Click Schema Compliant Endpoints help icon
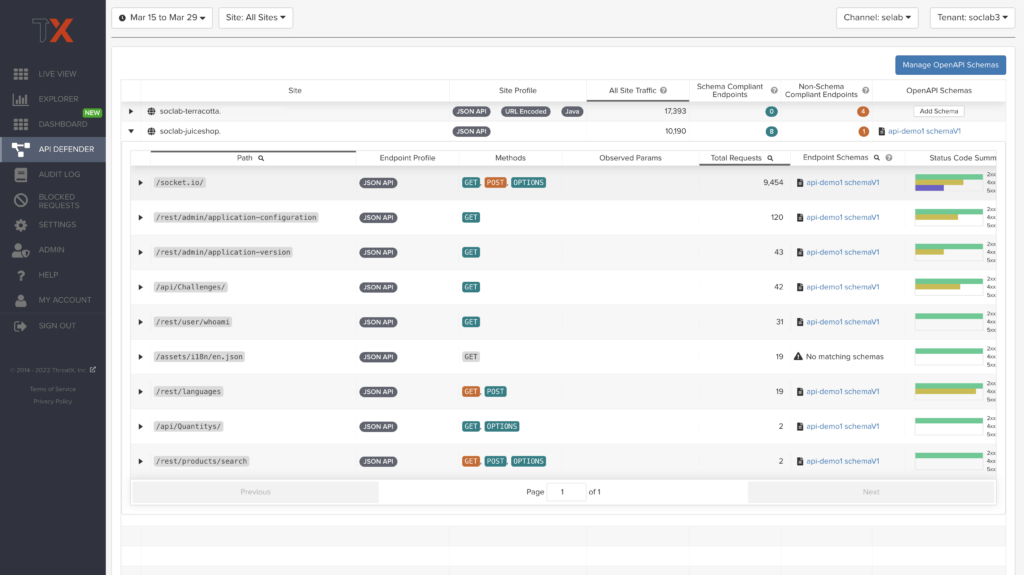The image size is (1024, 575). pyautogui.click(x=774, y=90)
